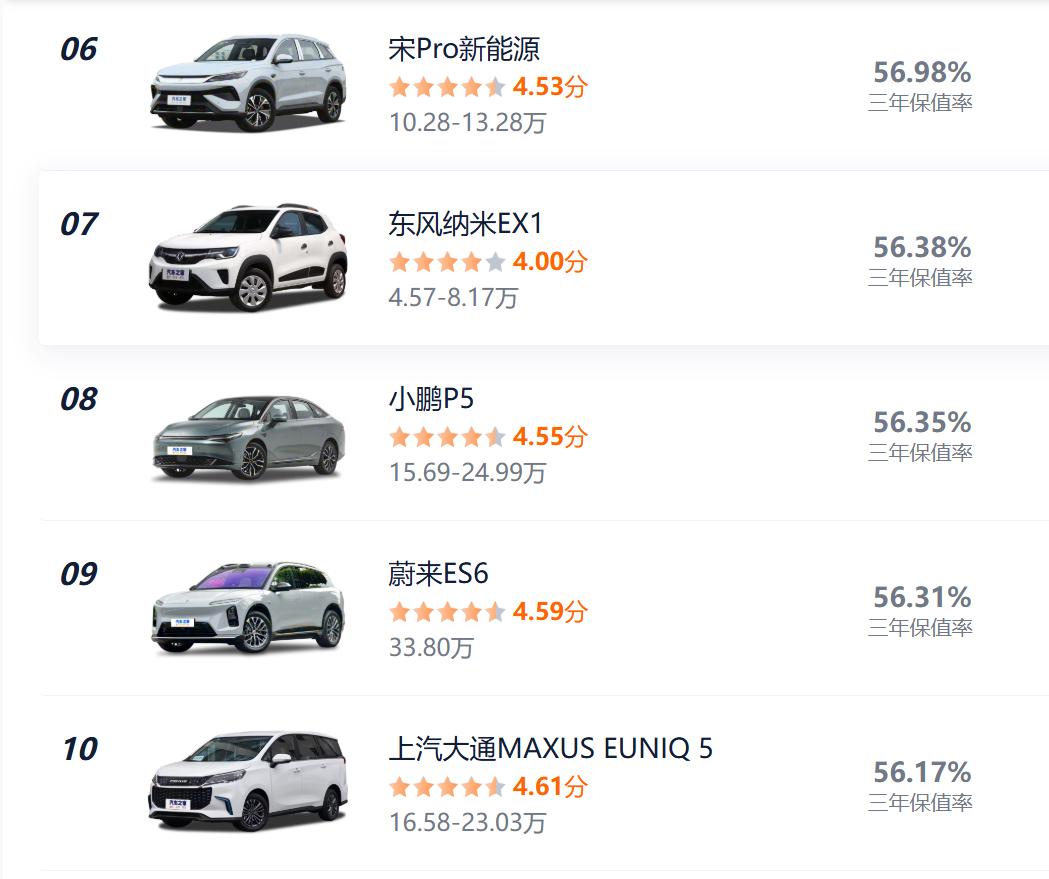Click the 4.55分 star rating
Image resolution: width=1049 pixels, height=879 pixels.
coord(488,437)
